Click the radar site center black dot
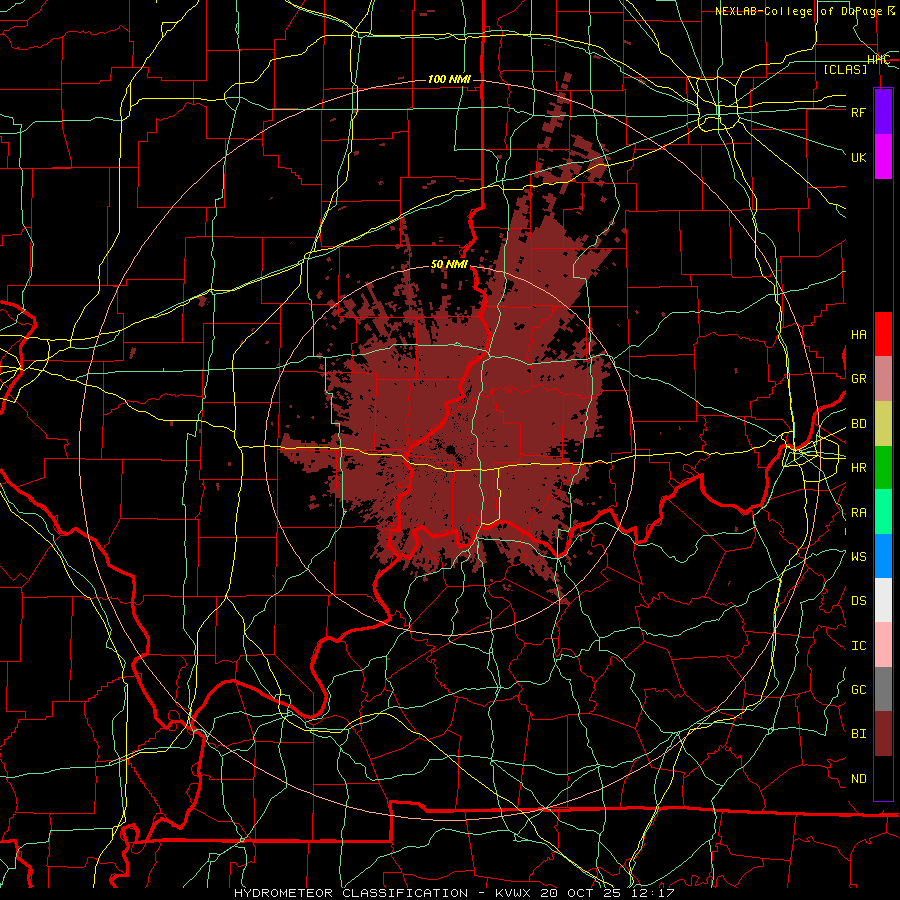900x900 pixels. pyautogui.click(x=451, y=449)
